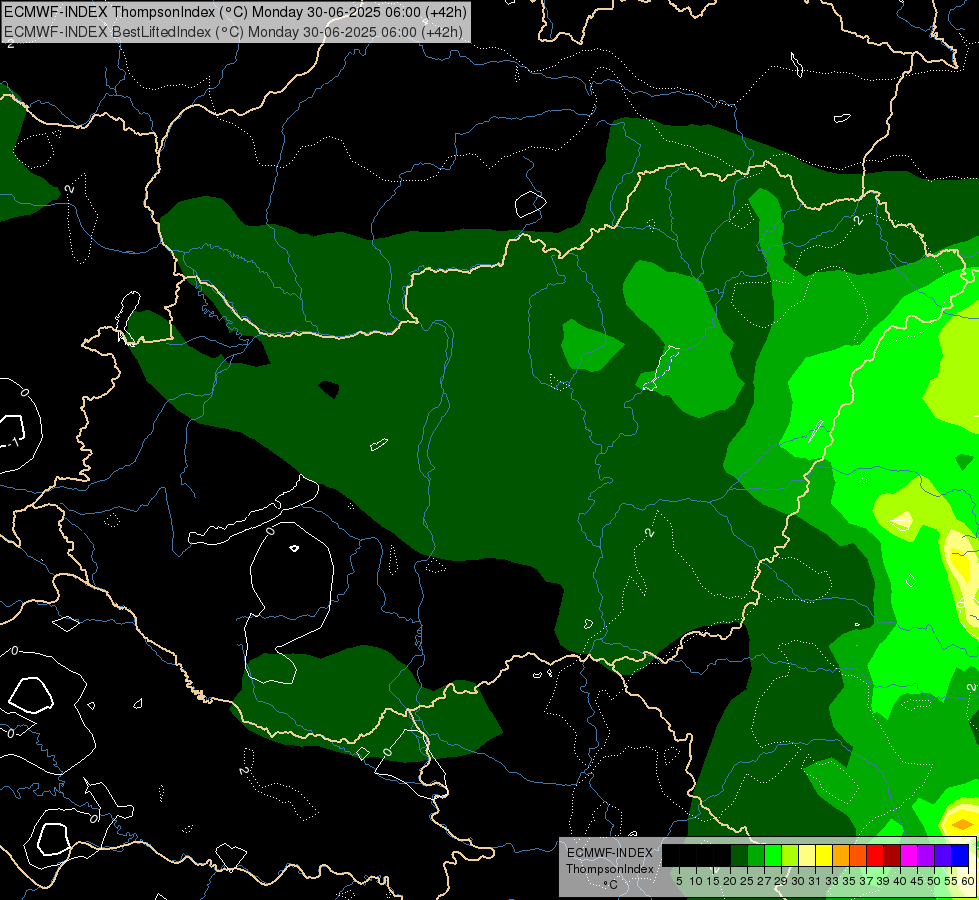Click the -1 contour label on the map
979x900 pixels.
coord(14,442)
